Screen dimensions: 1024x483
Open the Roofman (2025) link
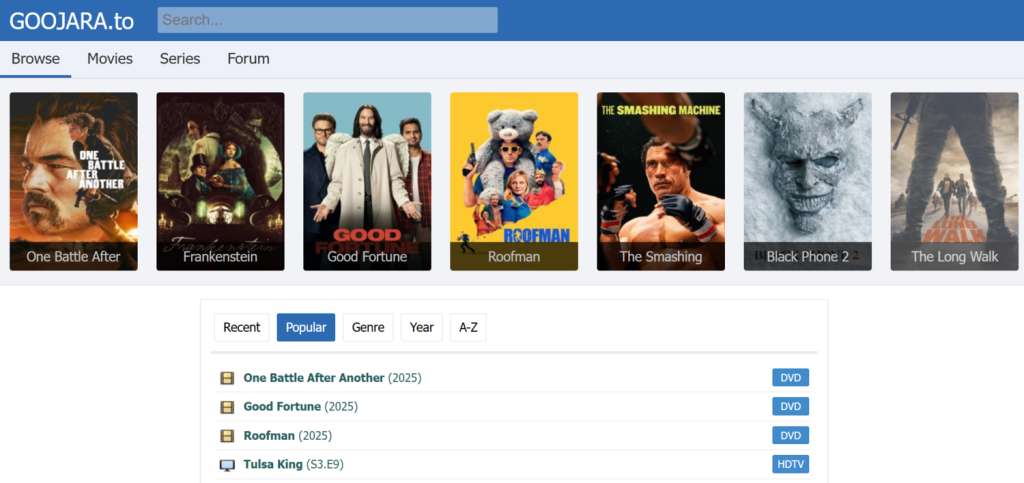coord(288,435)
